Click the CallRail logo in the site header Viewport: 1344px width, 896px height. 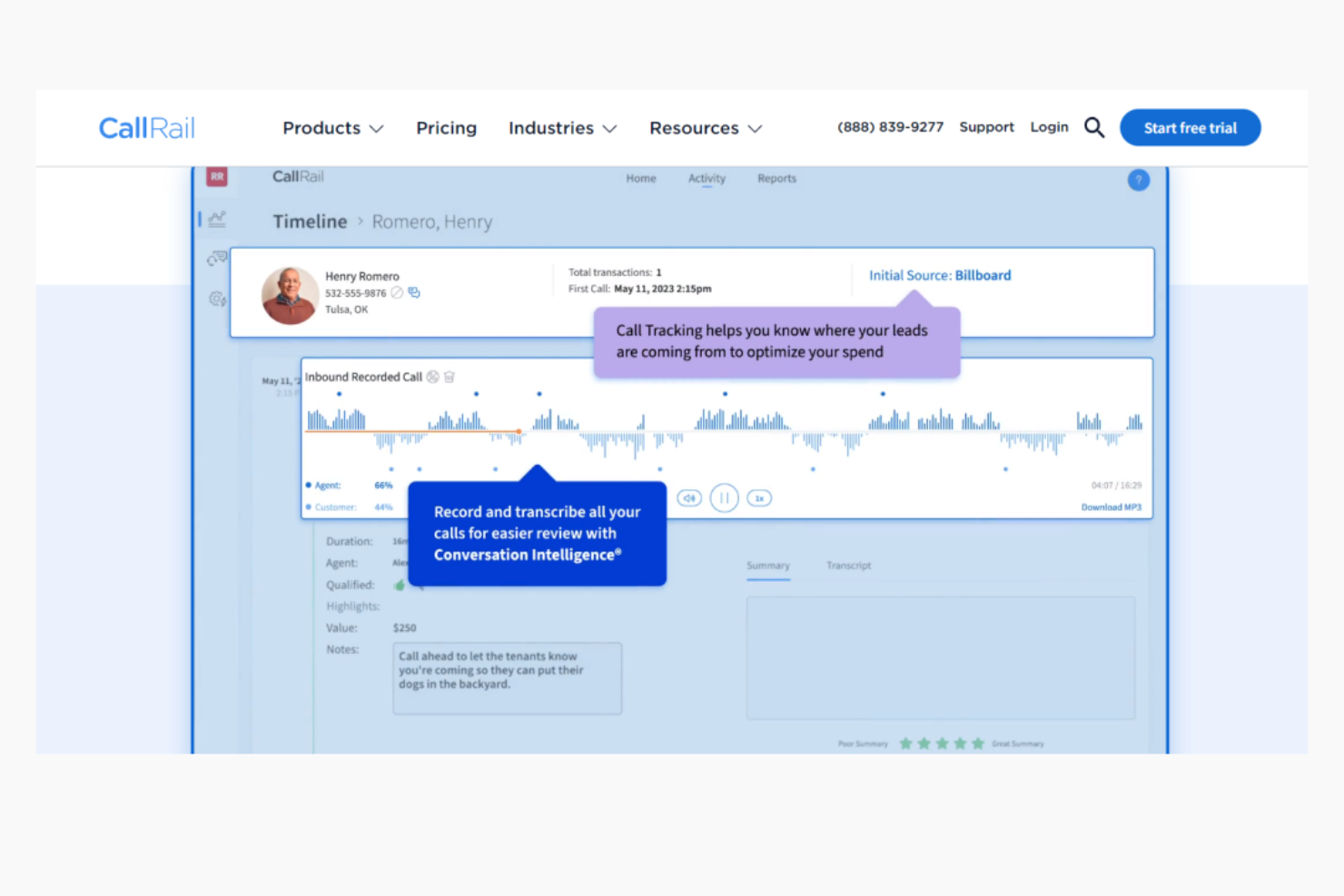(146, 128)
